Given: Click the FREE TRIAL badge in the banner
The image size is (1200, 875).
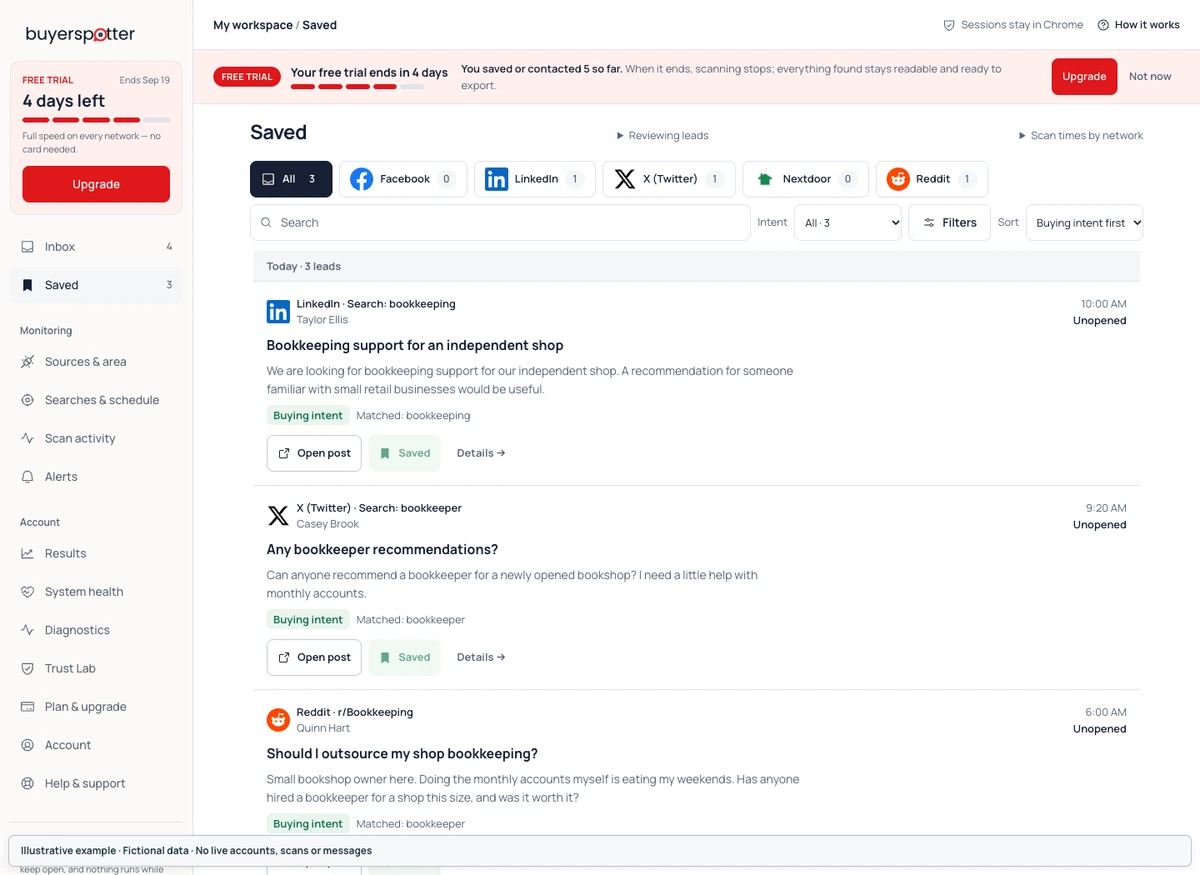Looking at the screenshot, I should tap(247, 77).
